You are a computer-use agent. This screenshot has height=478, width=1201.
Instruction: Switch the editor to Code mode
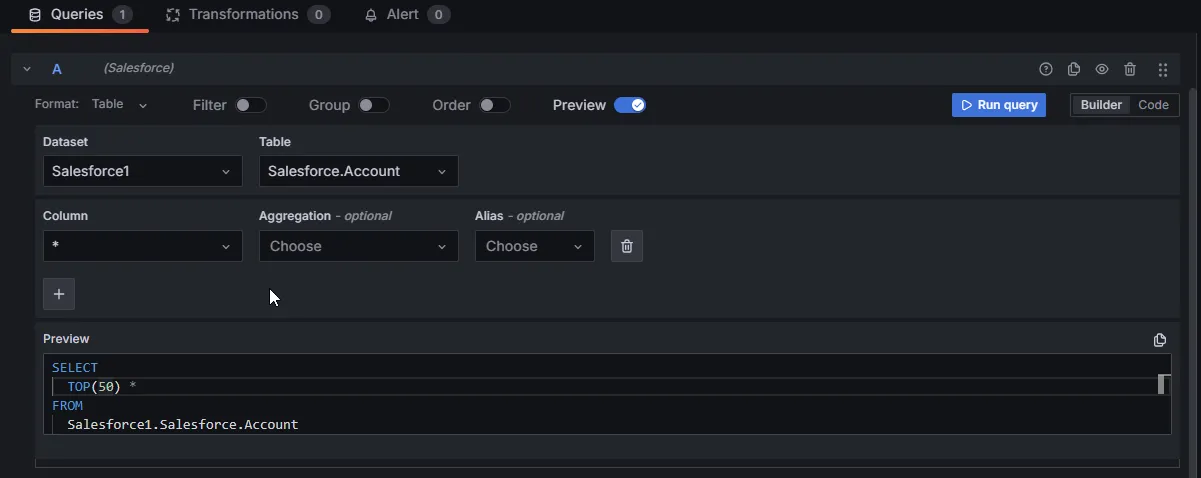[1153, 105]
